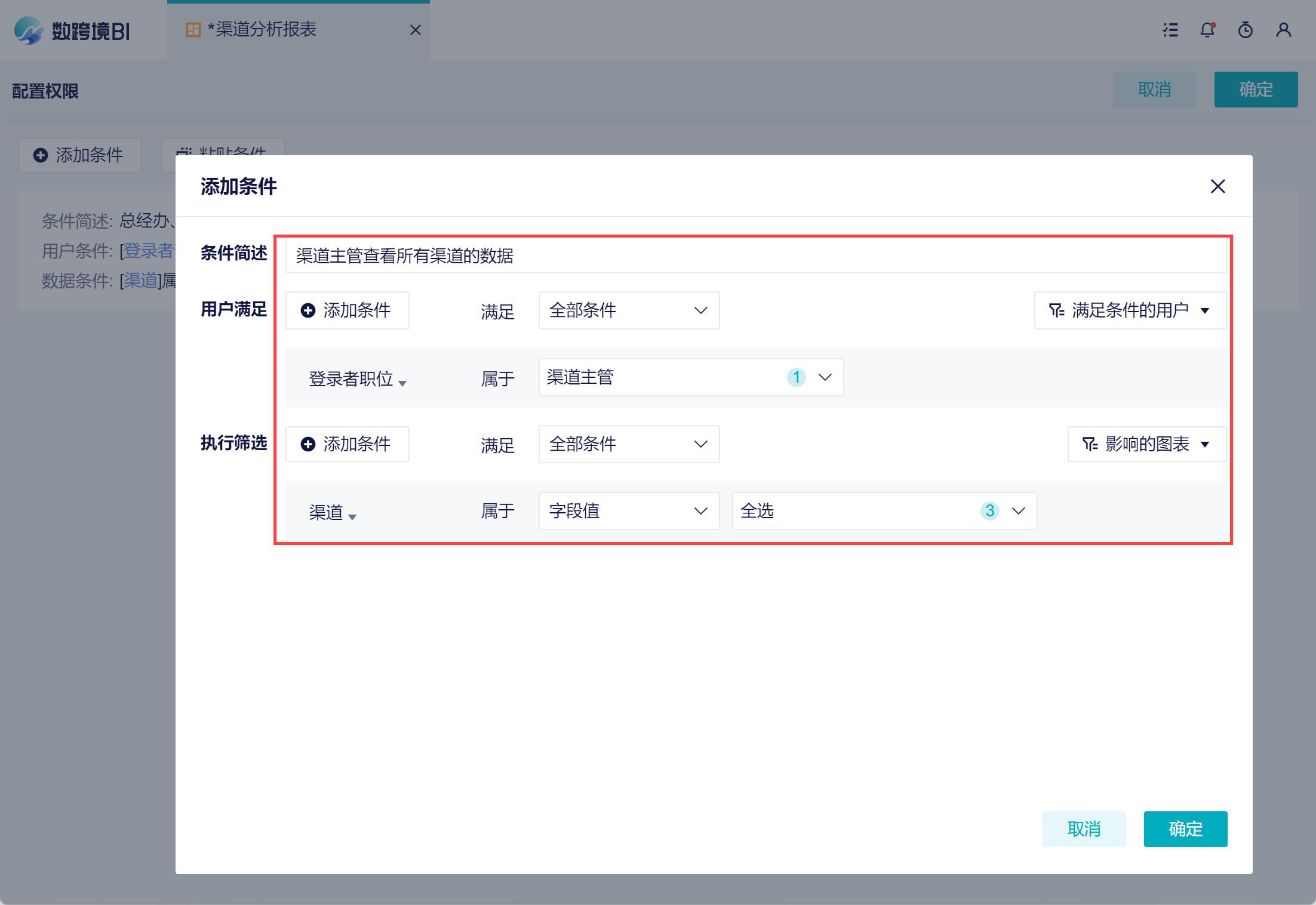Click the notification bell icon
1316x905 pixels.
click(x=1207, y=30)
